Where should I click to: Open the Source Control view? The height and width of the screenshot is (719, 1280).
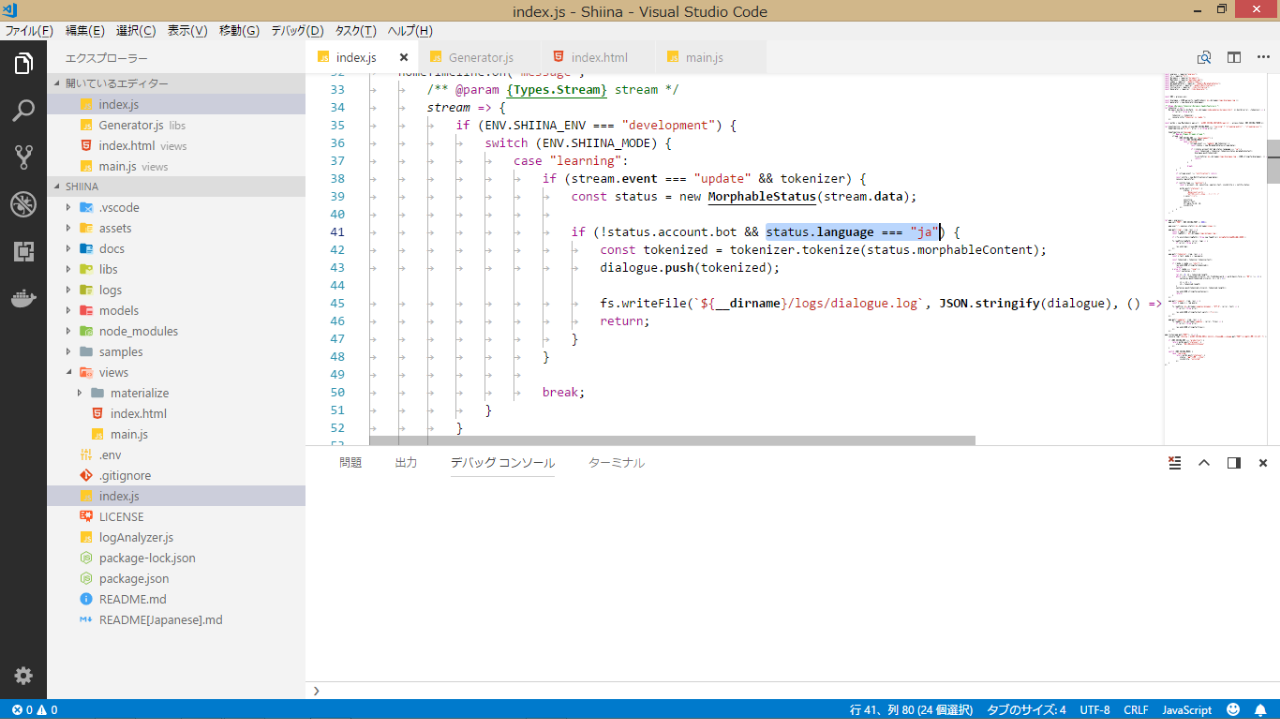23,157
